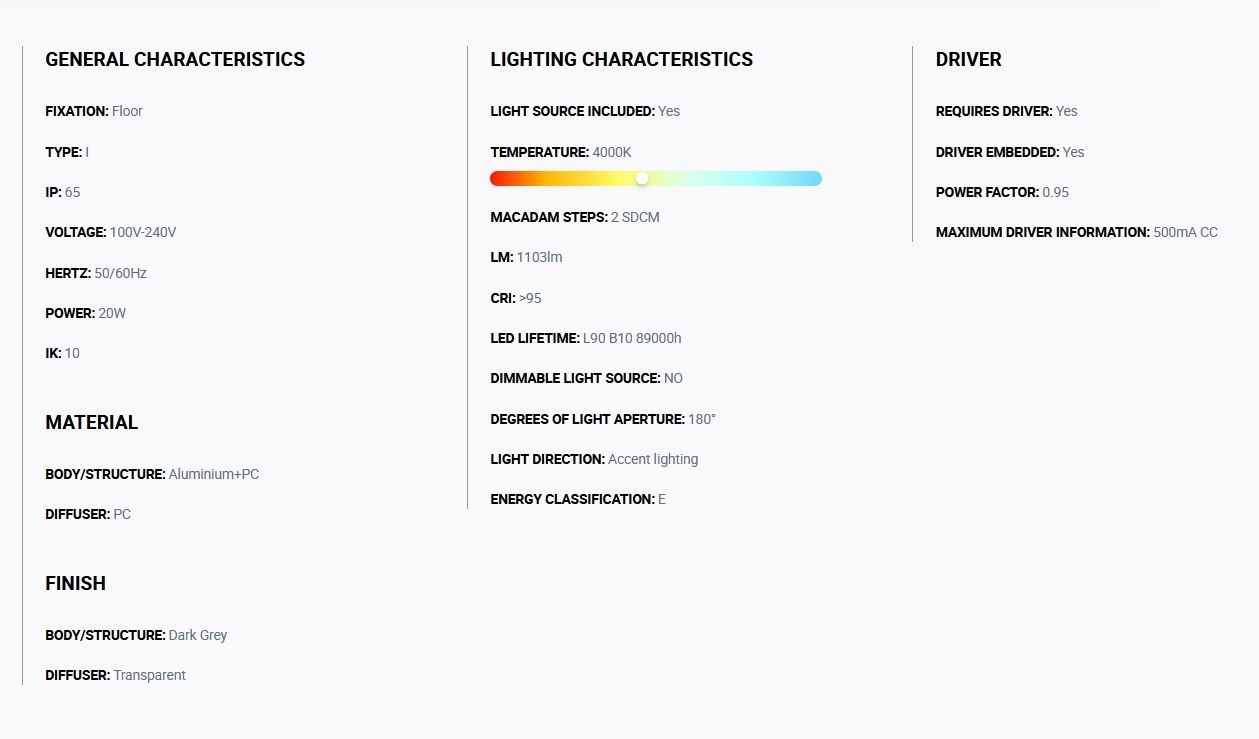Screen dimensions: 1259x739
Task: Click the 100V-240V voltage value
Action: [143, 232]
